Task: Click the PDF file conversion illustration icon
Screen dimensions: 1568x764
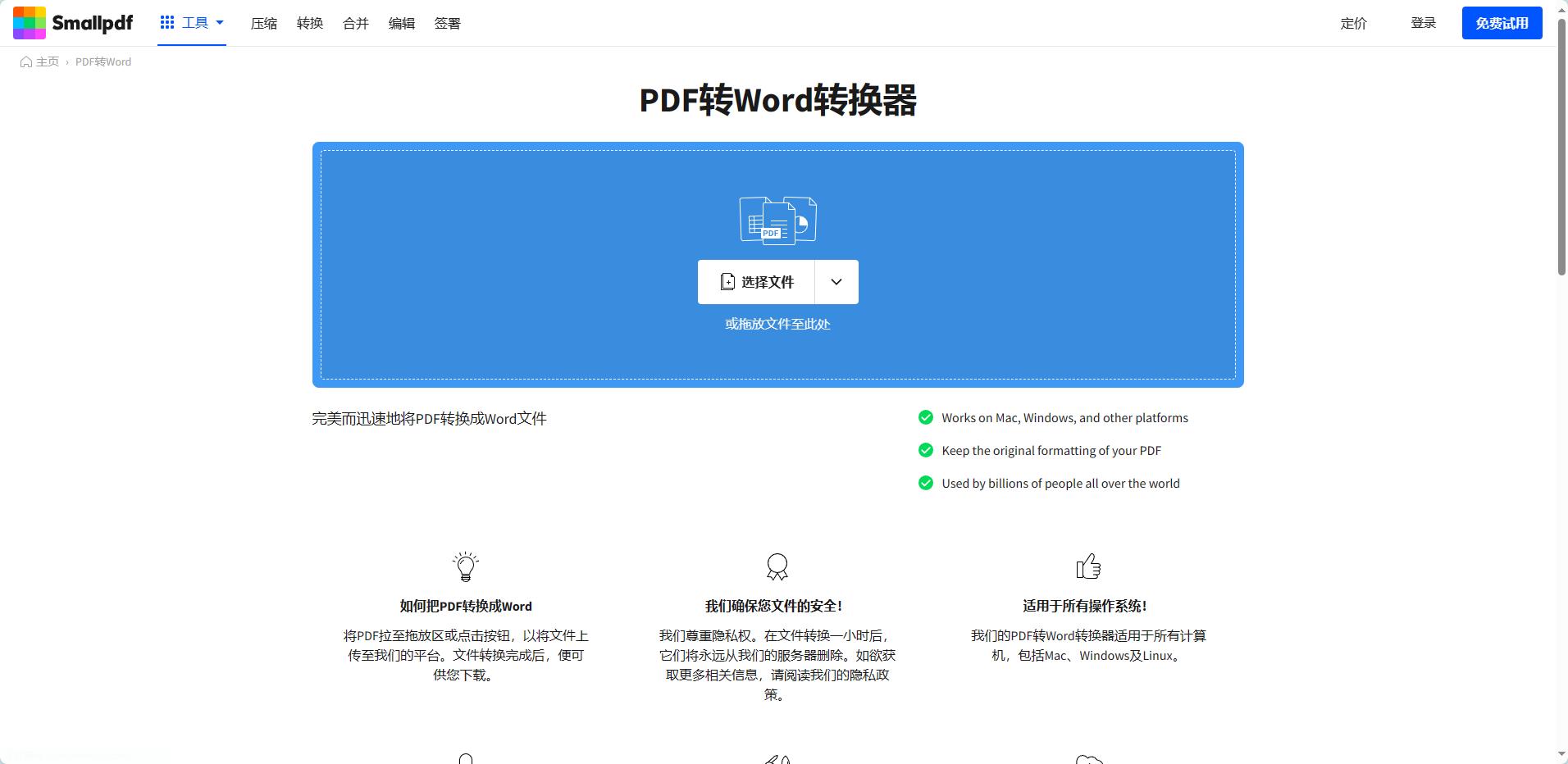Action: click(x=776, y=220)
